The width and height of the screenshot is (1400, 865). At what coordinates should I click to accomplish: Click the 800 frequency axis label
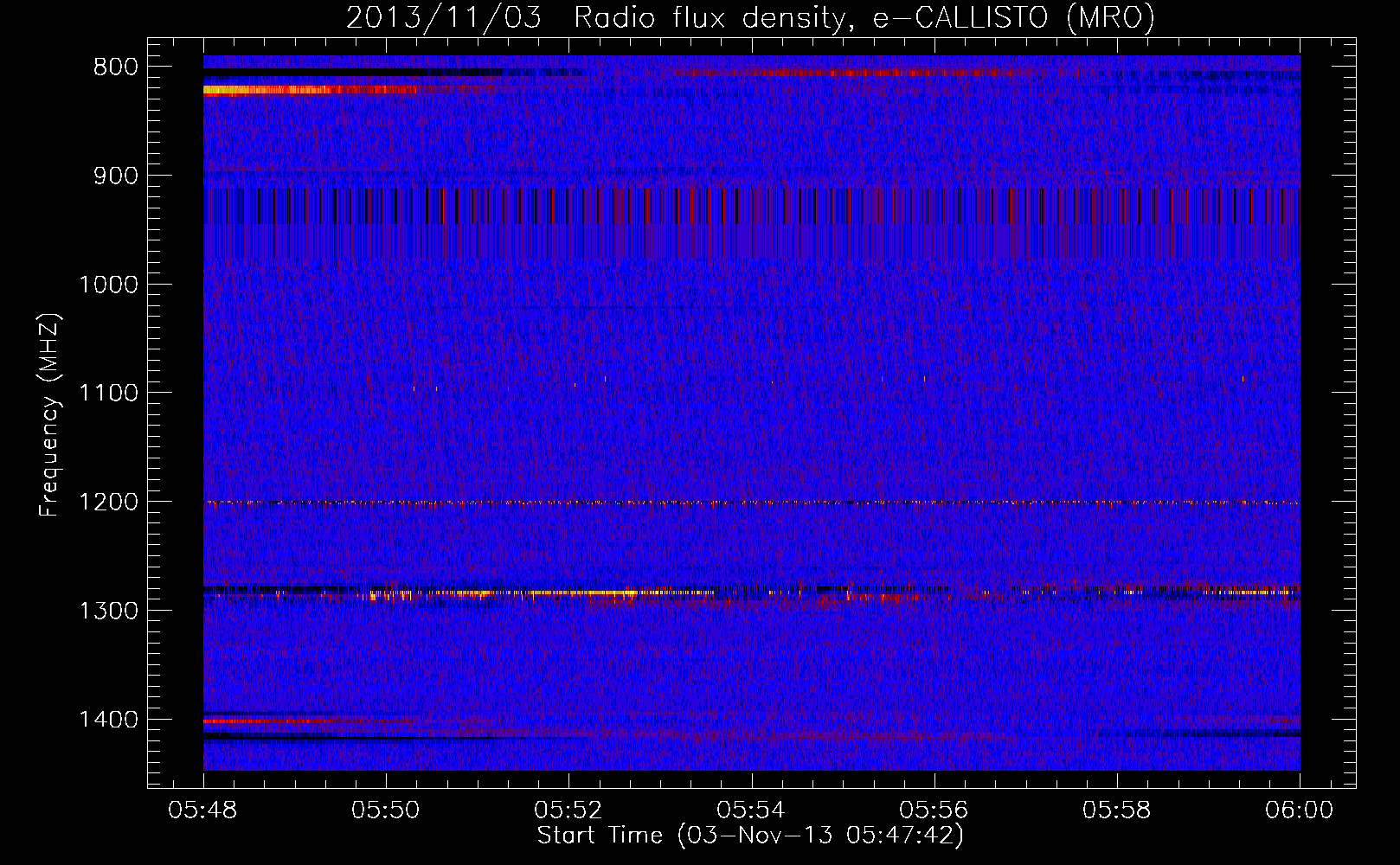coord(115,67)
